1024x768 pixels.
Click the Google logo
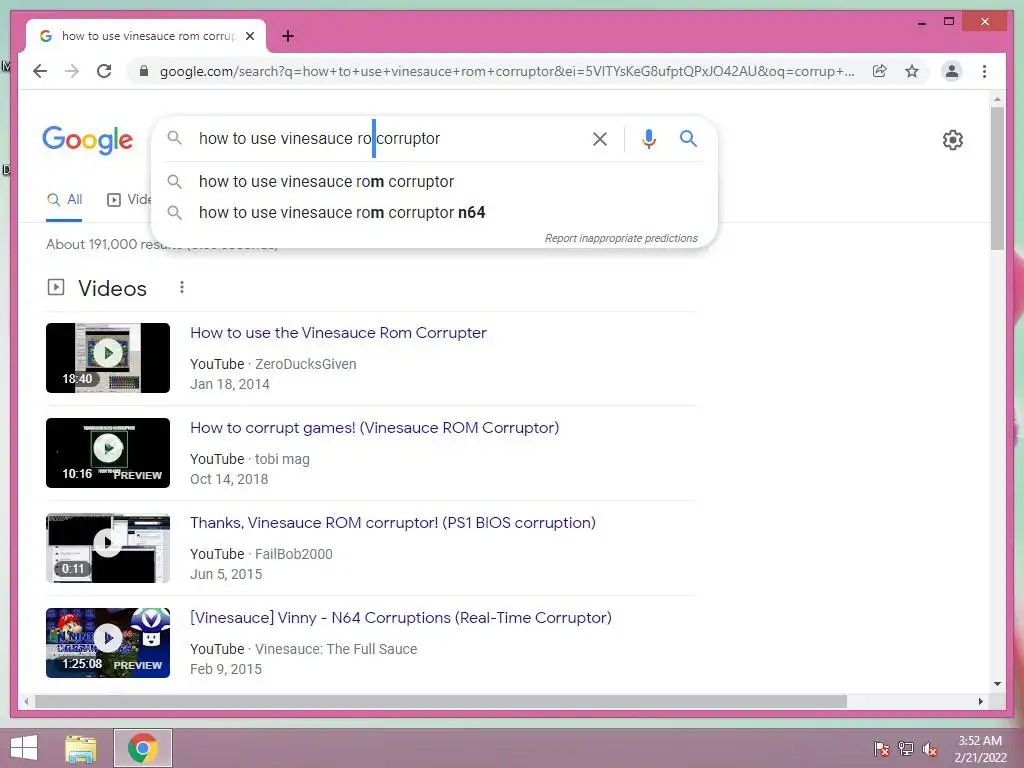pyautogui.click(x=88, y=140)
